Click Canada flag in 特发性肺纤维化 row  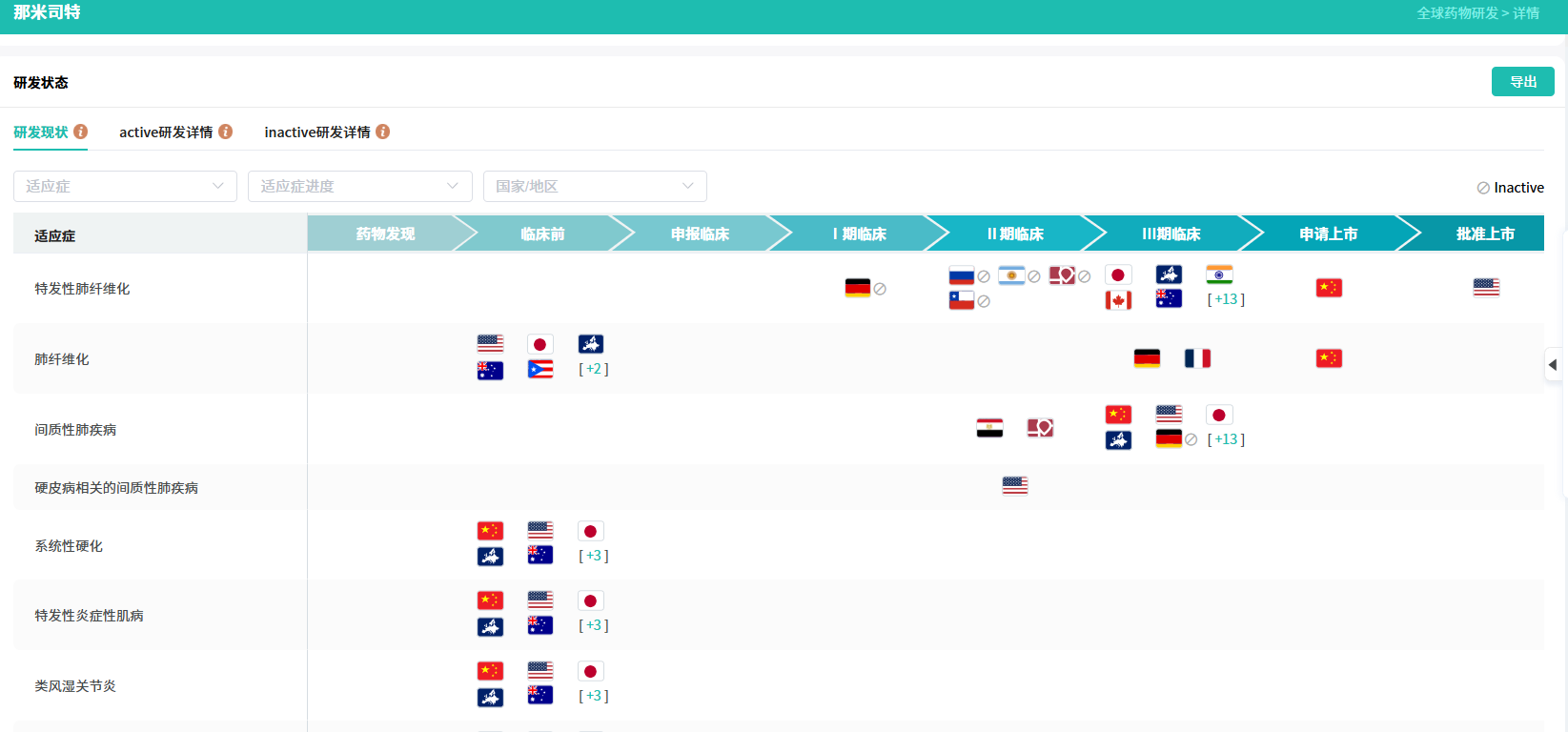[x=1118, y=300]
